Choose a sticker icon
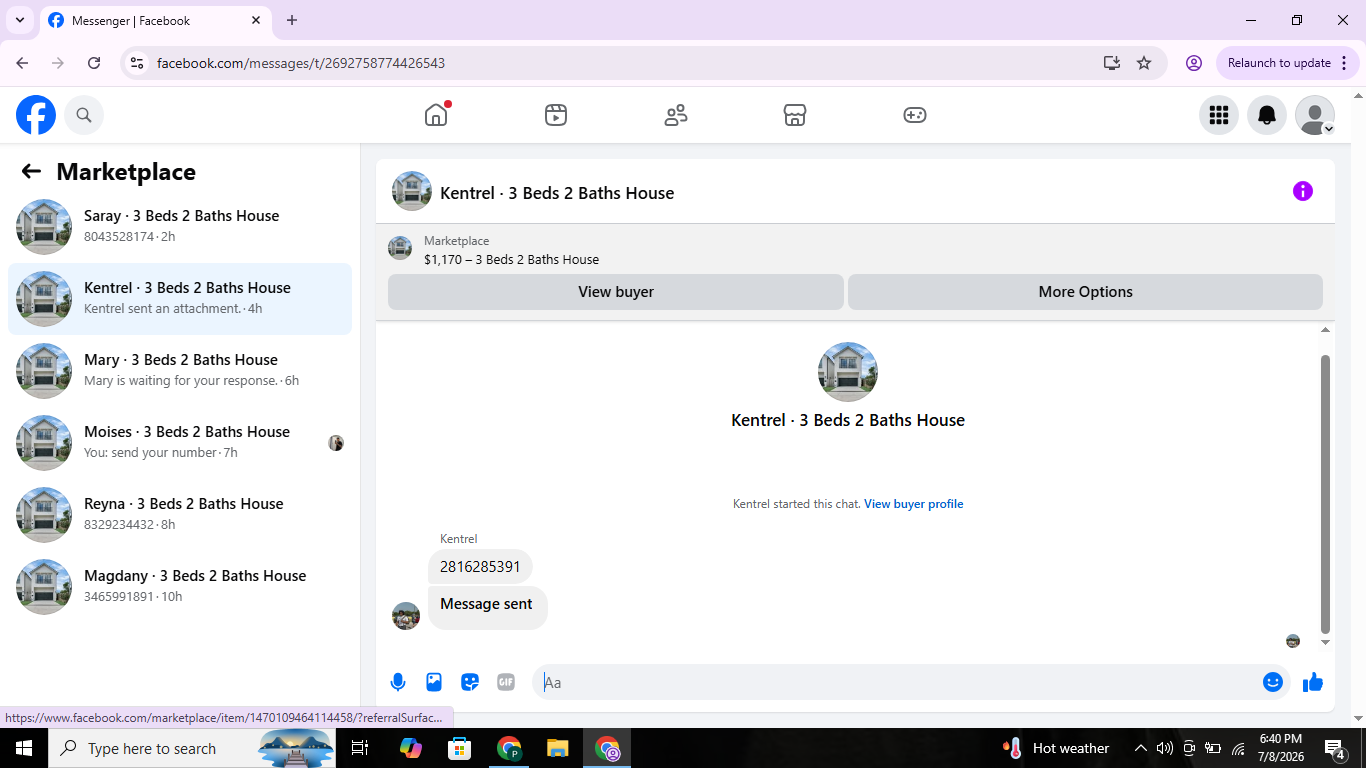The height and width of the screenshot is (768, 1366). click(470, 682)
